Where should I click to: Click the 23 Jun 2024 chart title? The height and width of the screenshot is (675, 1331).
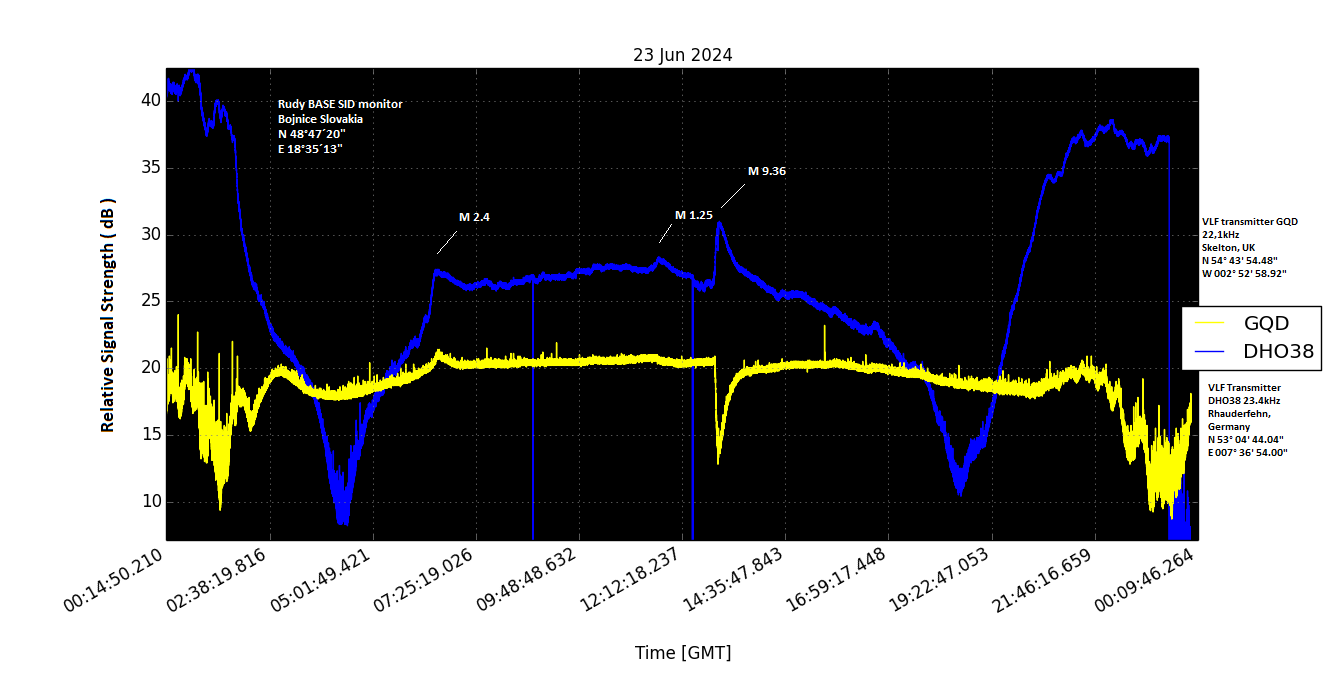[x=682, y=55]
